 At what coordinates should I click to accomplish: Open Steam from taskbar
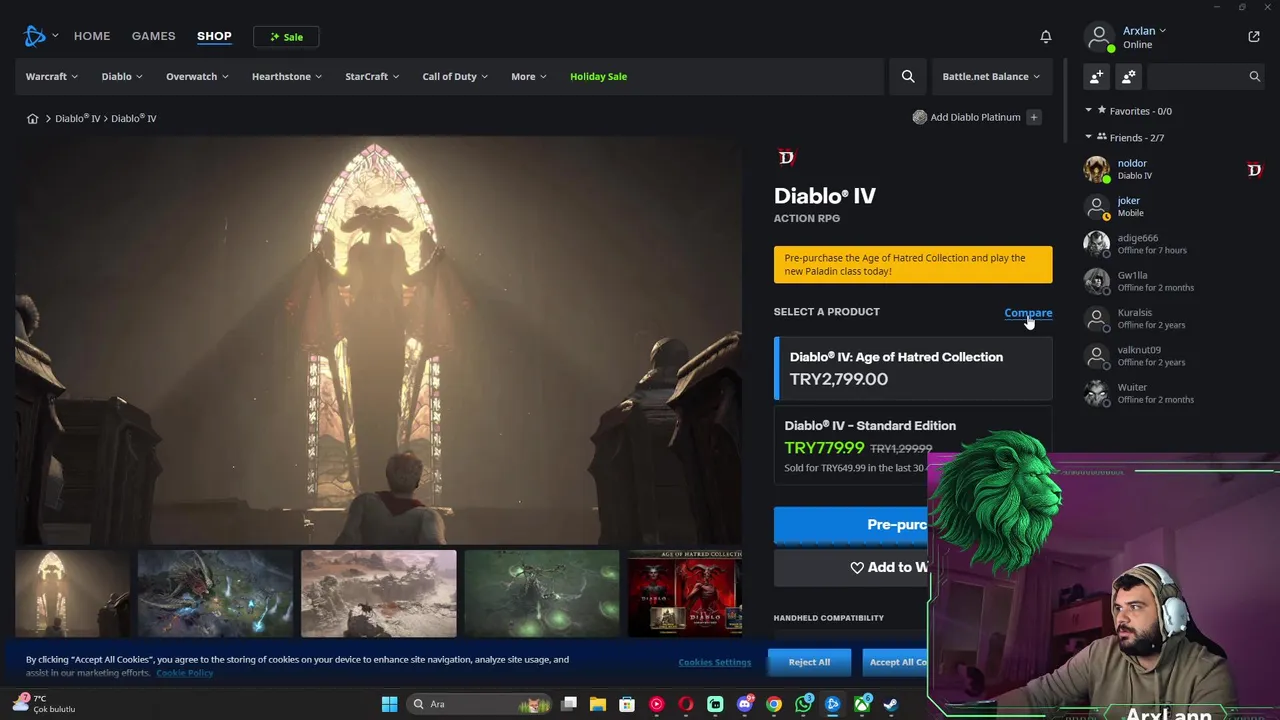890,704
